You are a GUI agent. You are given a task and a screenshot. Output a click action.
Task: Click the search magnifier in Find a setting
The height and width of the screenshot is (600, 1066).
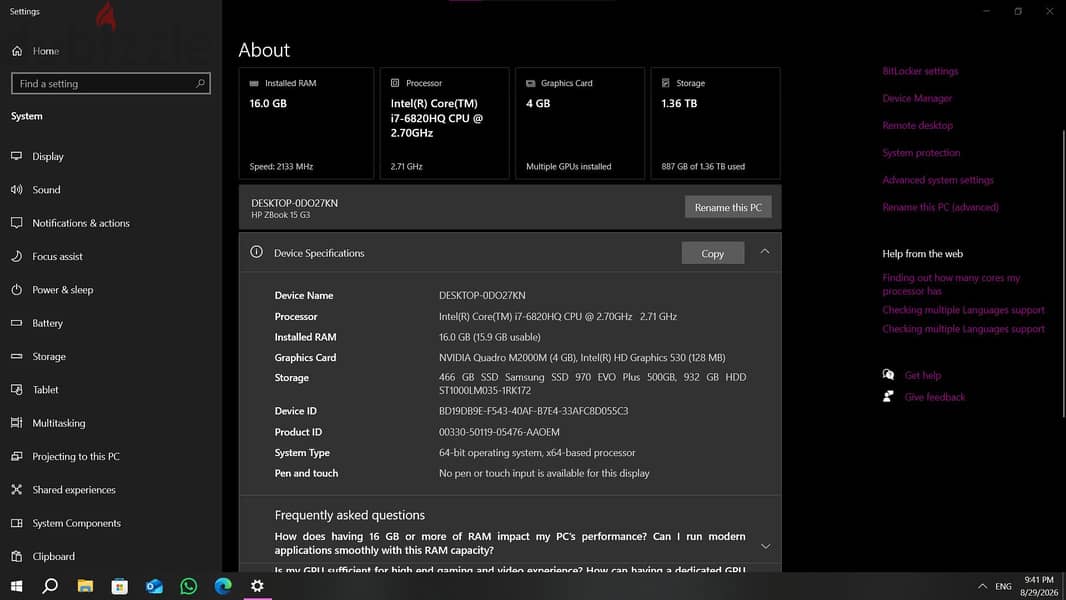pos(200,84)
